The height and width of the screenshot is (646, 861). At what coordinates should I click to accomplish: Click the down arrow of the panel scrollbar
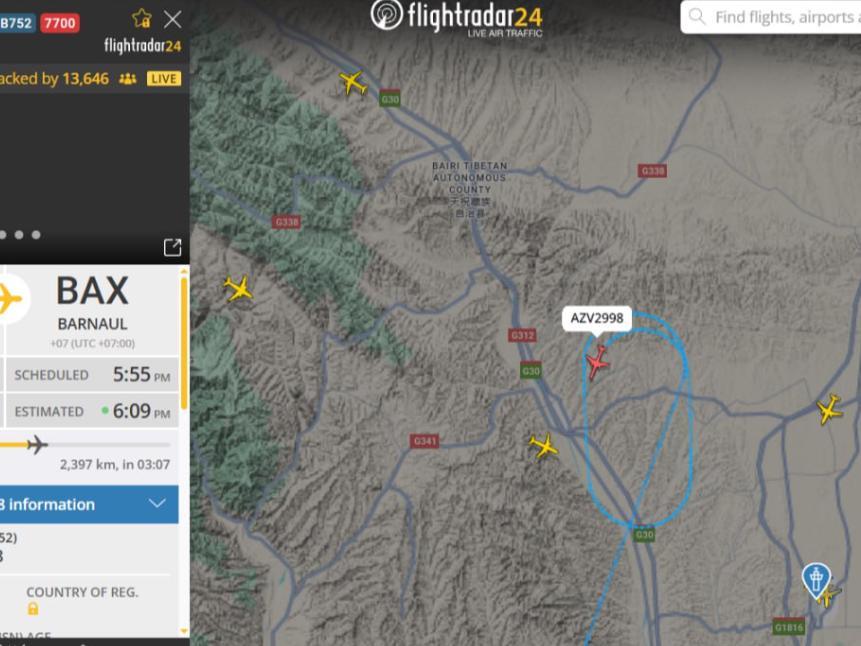point(183,632)
